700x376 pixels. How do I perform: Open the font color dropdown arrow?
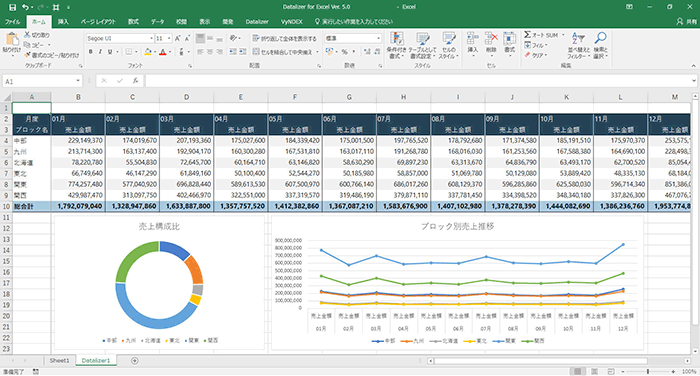[x=170, y=52]
